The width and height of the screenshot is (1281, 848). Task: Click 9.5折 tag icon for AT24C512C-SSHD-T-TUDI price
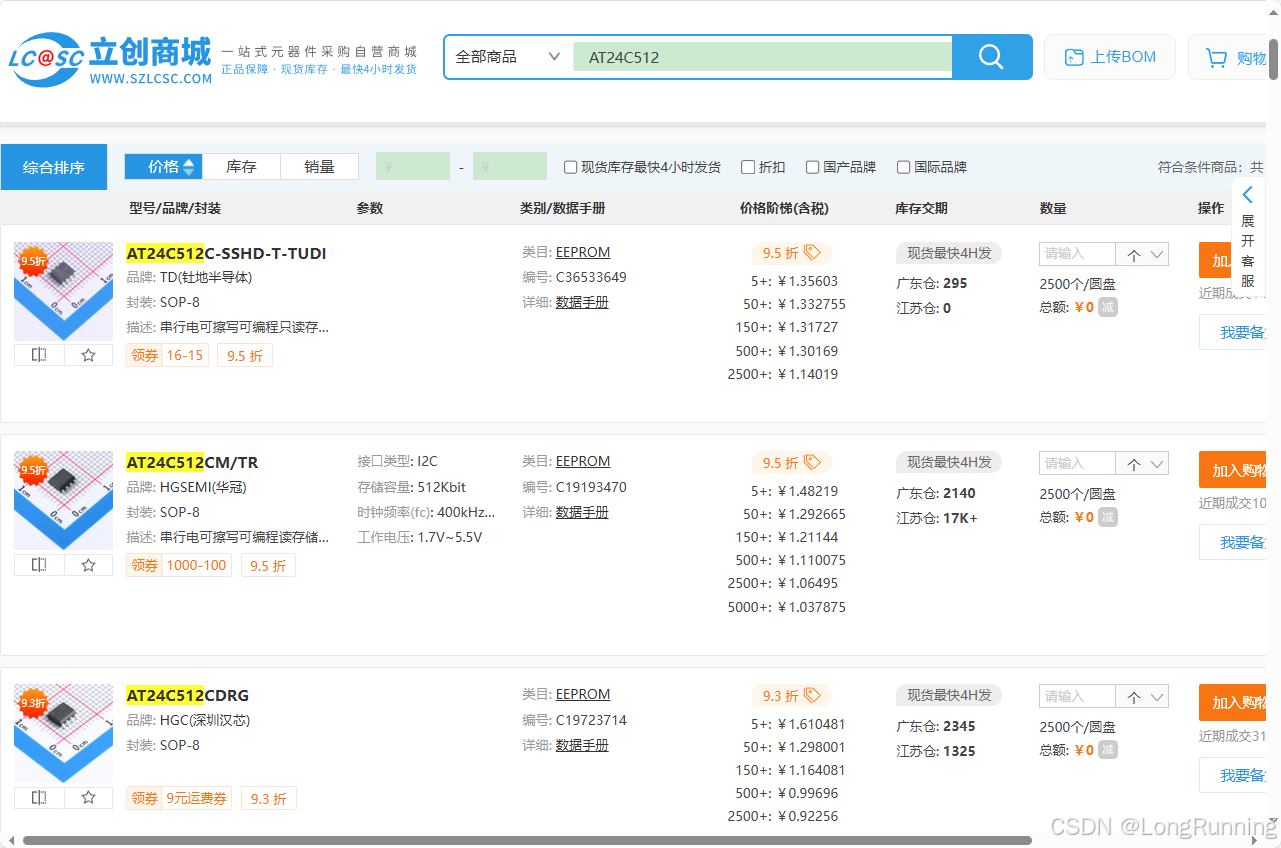812,253
